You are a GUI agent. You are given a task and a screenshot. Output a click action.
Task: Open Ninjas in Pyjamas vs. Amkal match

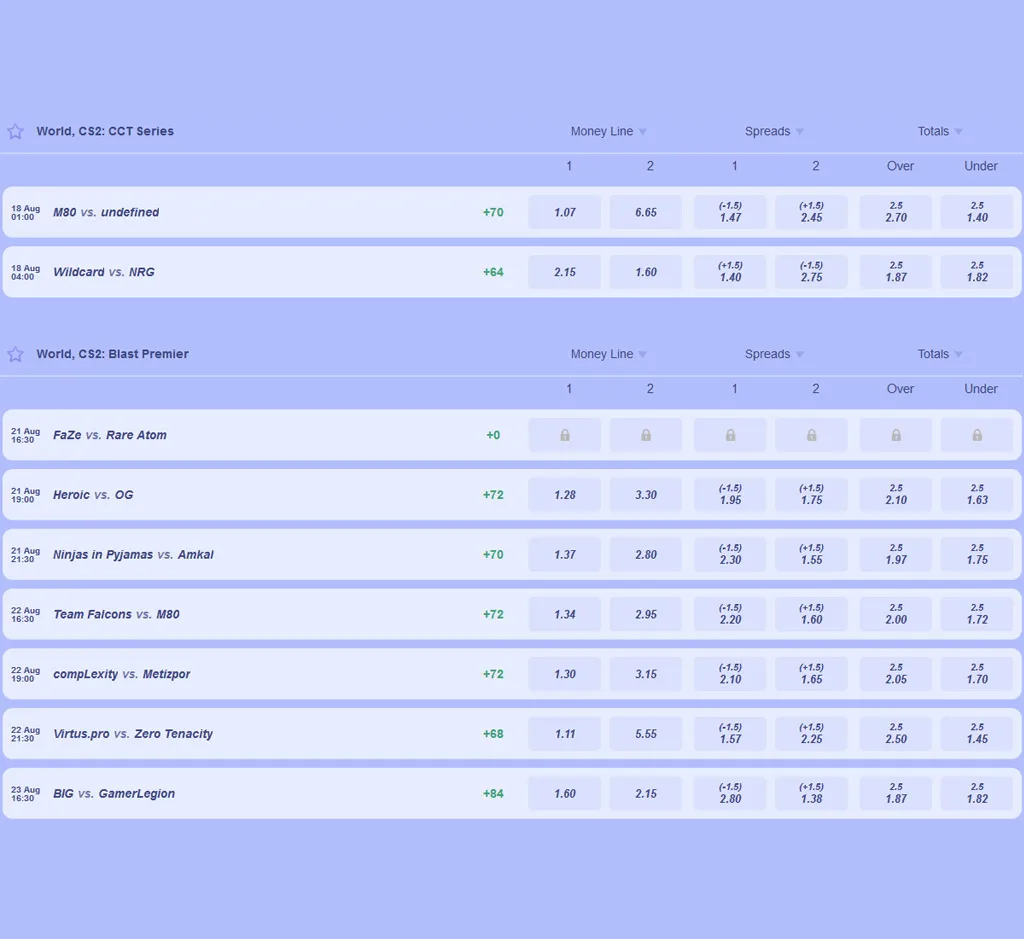pos(133,554)
